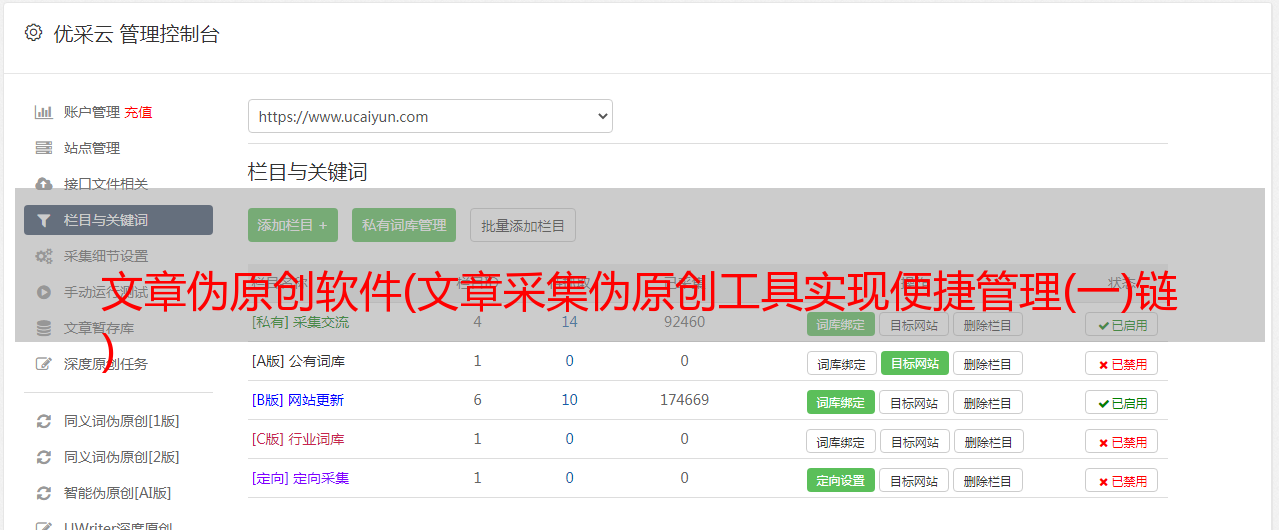Click the [A版] 公有词库 column name

click(298, 361)
